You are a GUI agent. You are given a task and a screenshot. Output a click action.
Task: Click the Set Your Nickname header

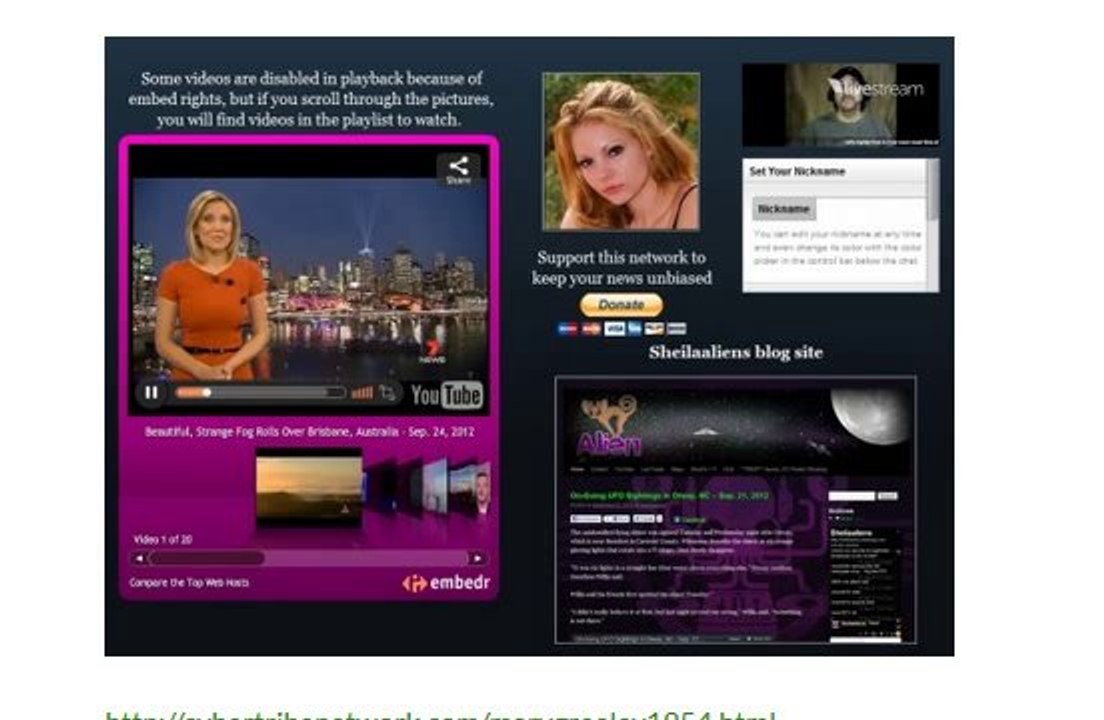[797, 171]
